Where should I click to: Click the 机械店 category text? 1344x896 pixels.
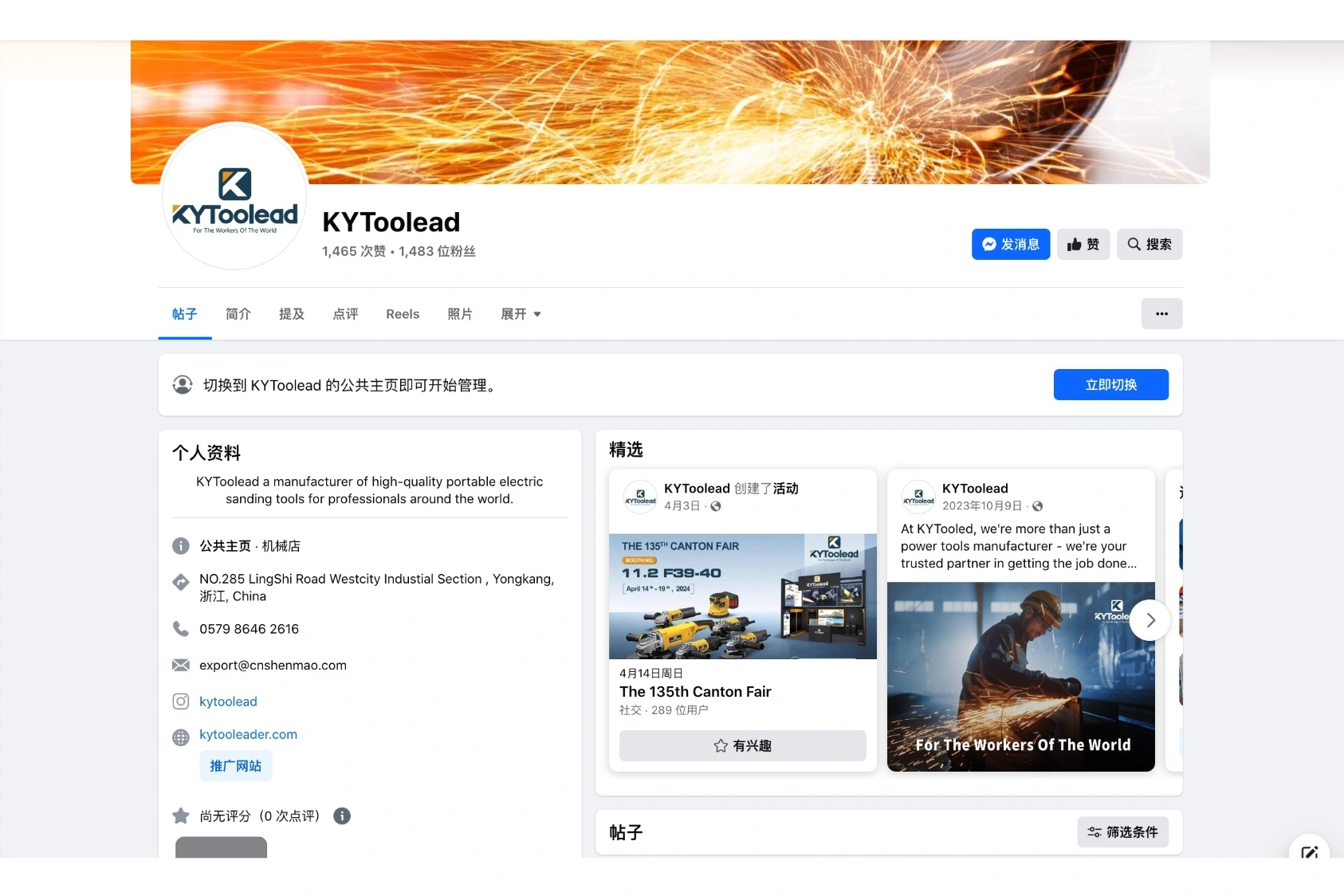point(281,546)
